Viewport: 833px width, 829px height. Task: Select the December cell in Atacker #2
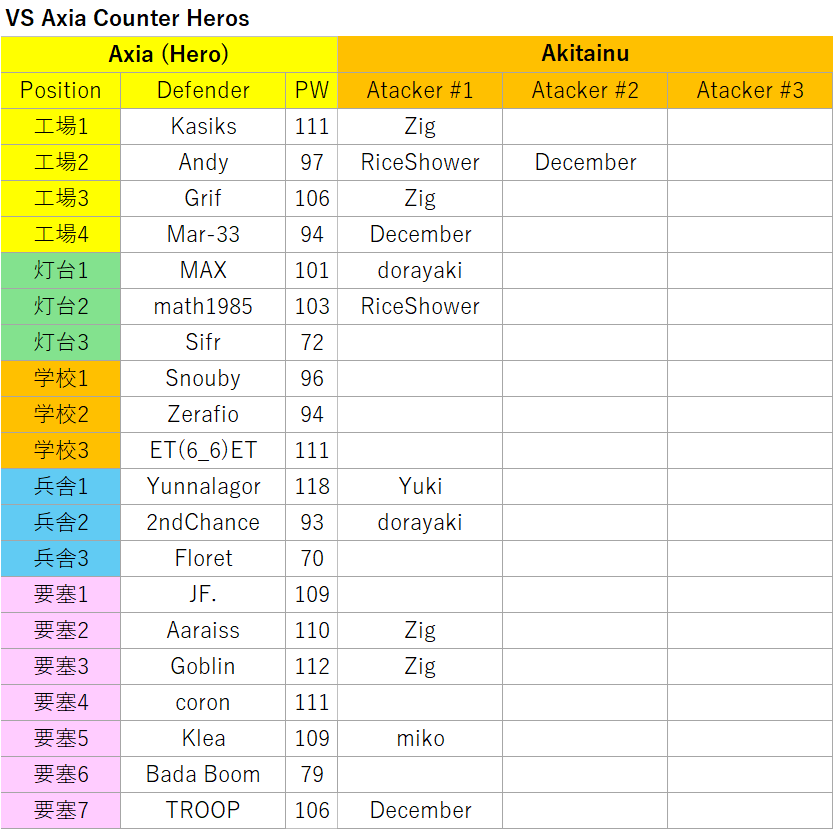(x=585, y=162)
